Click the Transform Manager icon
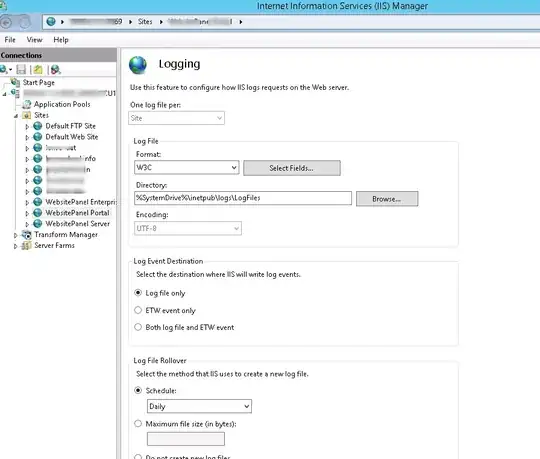The height and width of the screenshot is (459, 540). point(27,235)
